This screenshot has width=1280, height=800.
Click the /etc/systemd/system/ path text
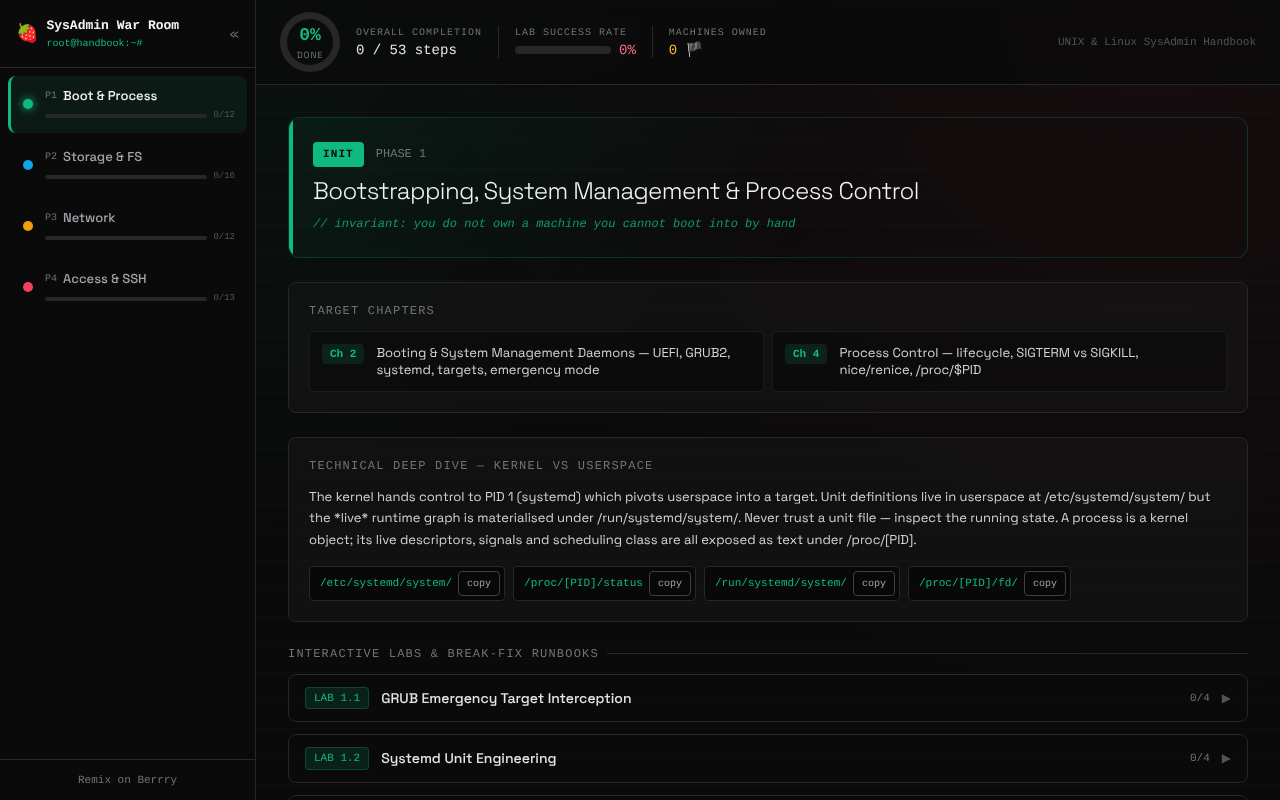(x=386, y=583)
